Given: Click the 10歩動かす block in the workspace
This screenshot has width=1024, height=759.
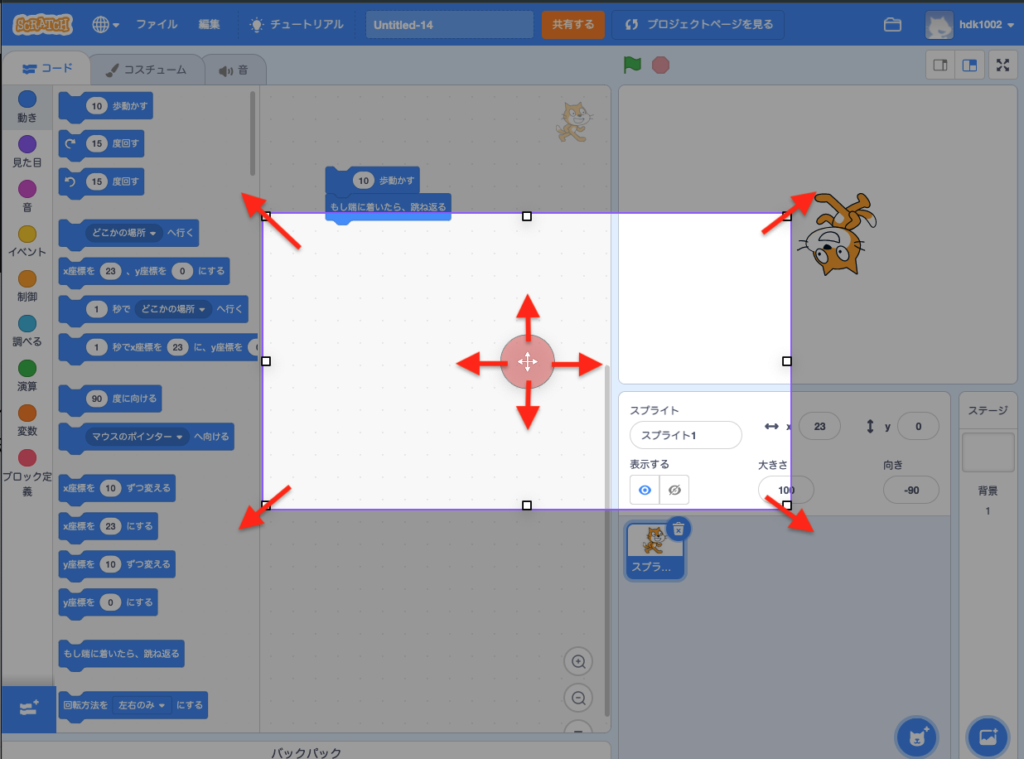Looking at the screenshot, I should (x=372, y=180).
